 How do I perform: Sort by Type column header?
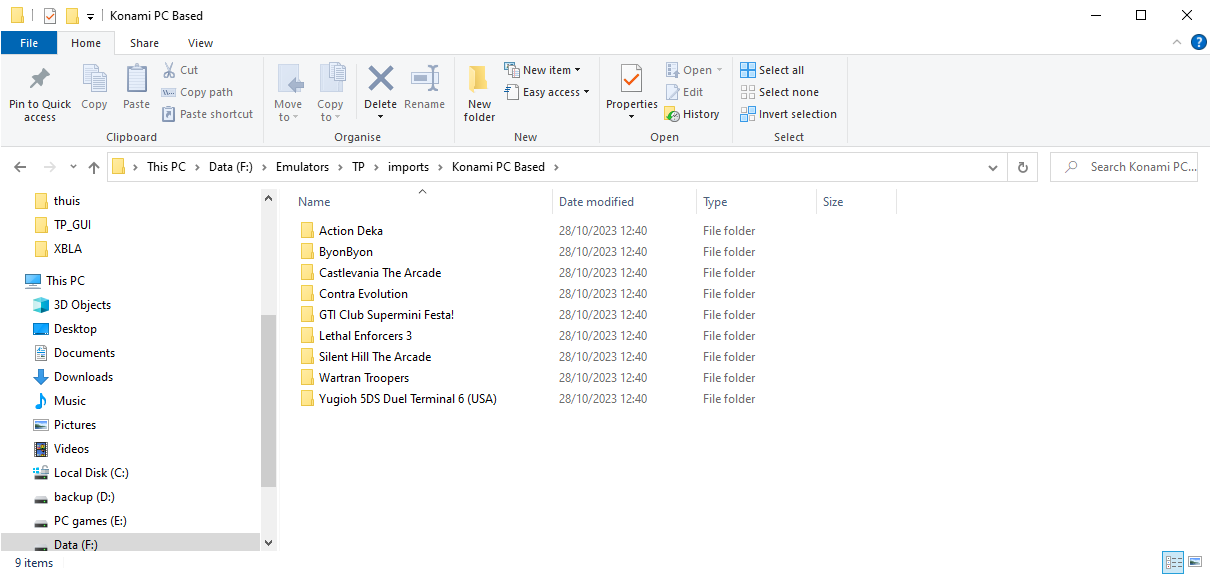pos(756,202)
